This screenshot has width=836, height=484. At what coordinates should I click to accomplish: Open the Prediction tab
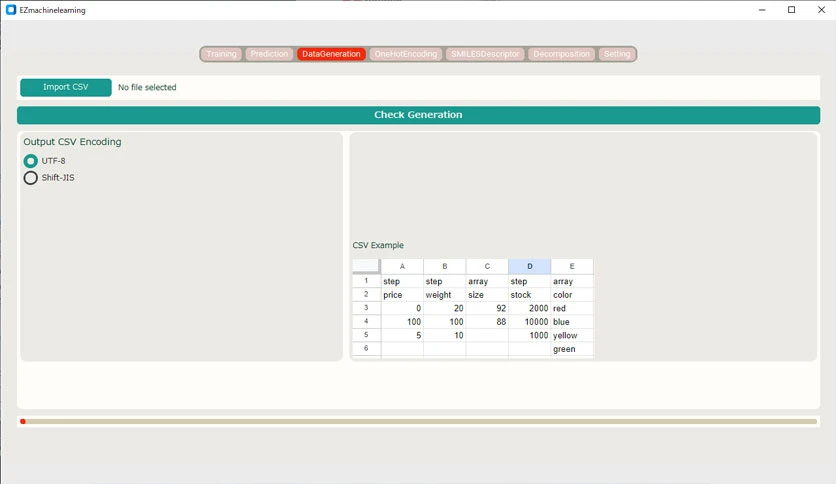point(269,54)
